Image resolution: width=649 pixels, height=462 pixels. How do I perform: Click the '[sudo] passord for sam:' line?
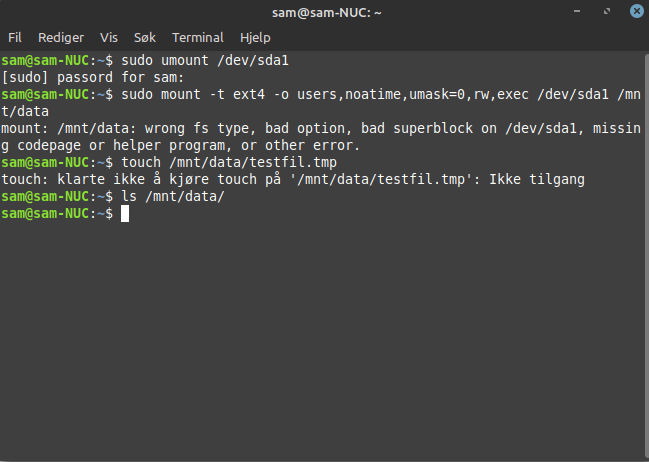coord(93,77)
